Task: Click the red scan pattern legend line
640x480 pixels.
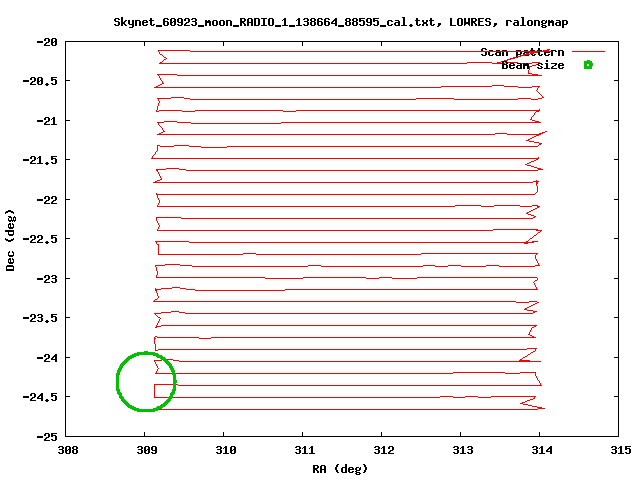Action: click(588, 51)
